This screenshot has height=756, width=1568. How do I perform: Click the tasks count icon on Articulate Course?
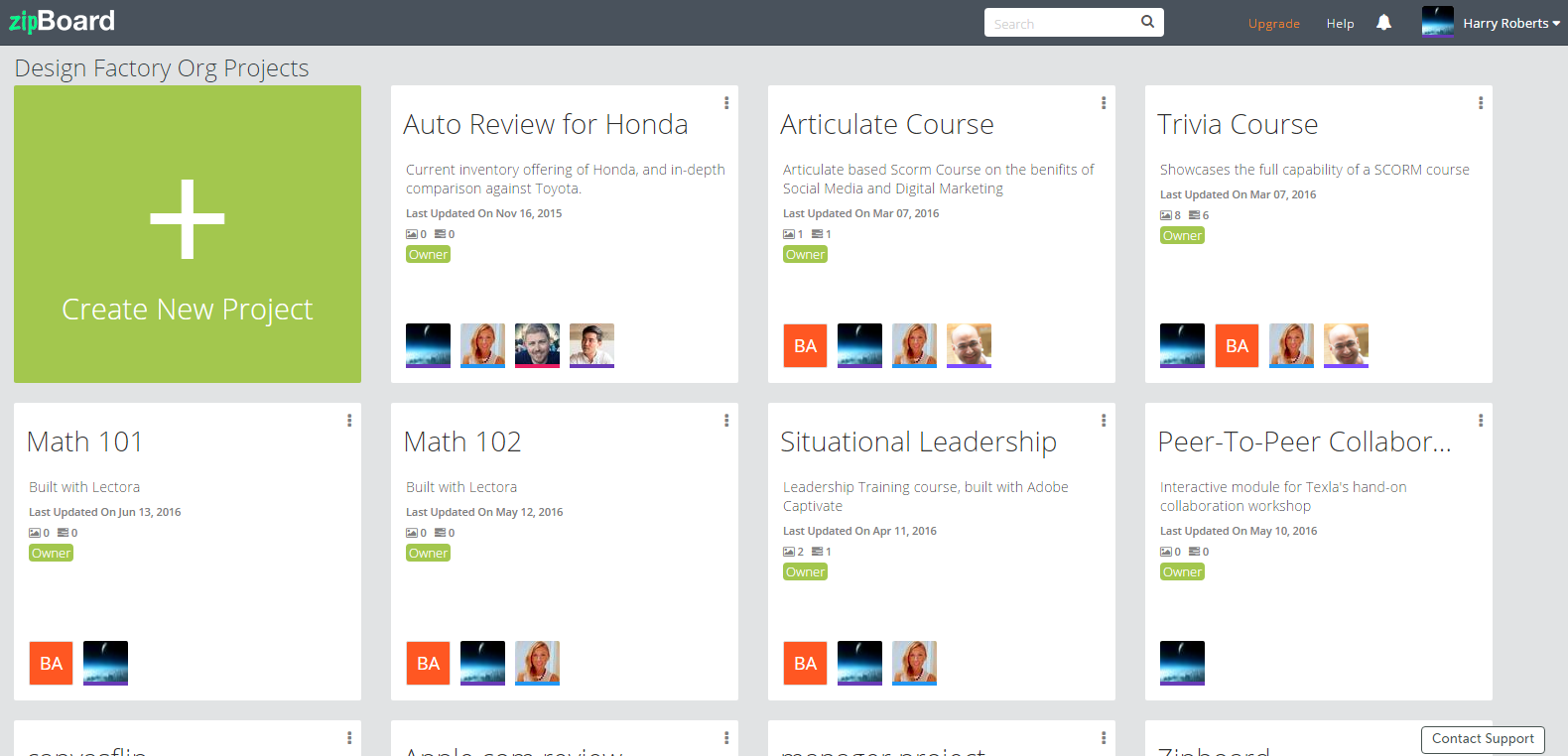tap(818, 234)
